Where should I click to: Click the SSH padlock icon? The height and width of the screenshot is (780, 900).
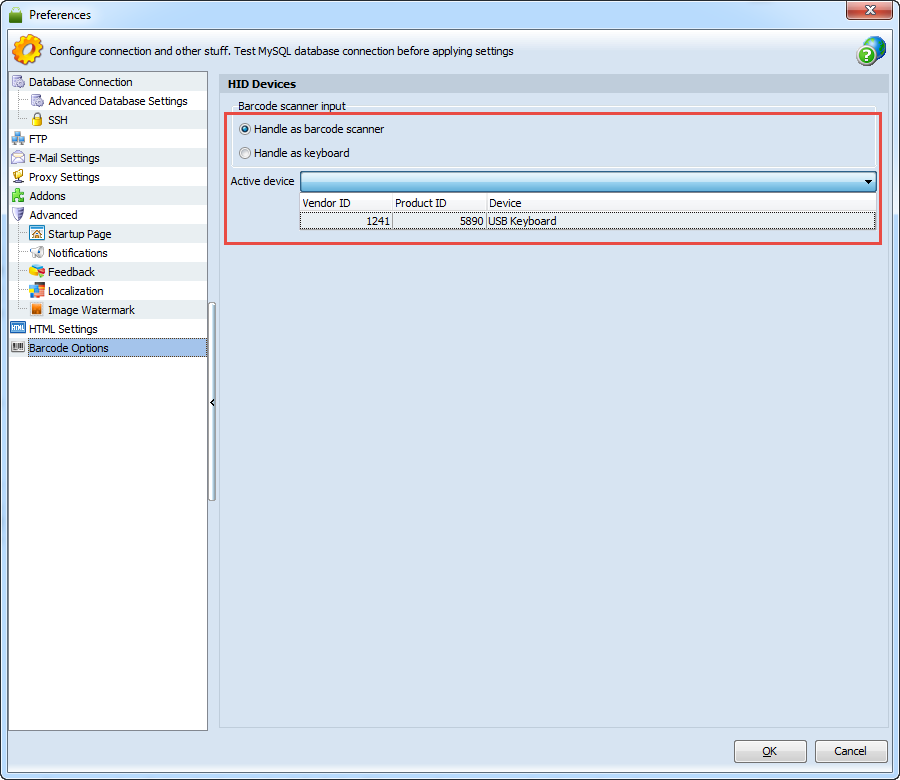click(x=37, y=119)
